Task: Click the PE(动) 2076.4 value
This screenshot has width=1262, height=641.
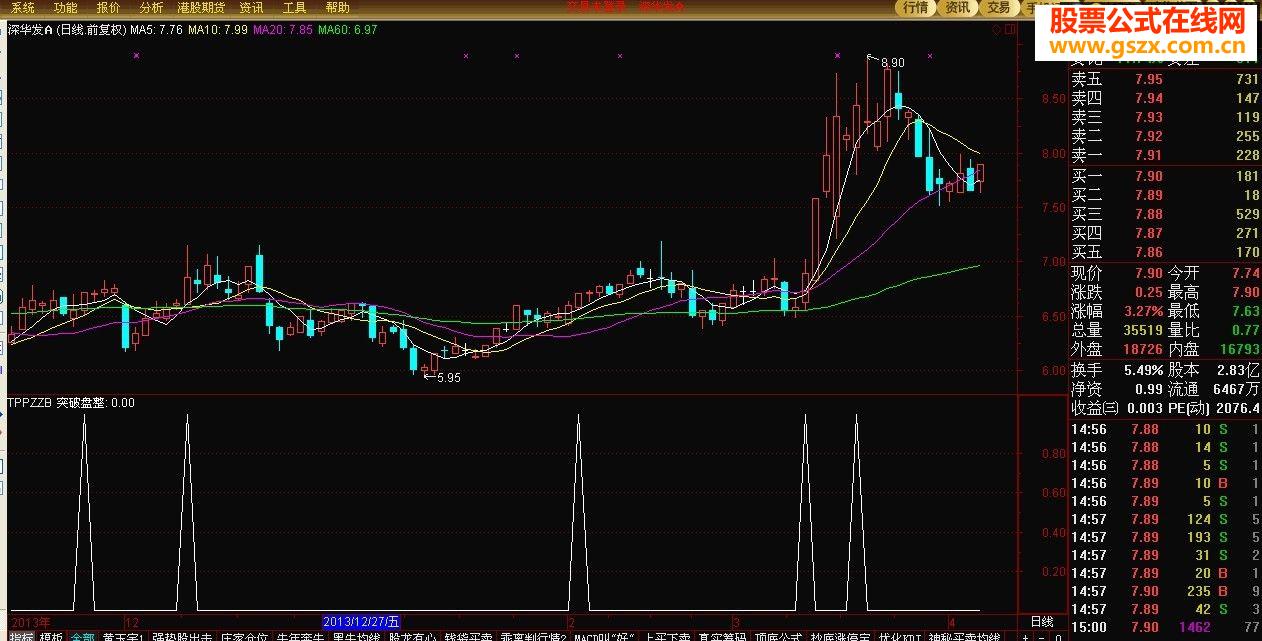Action: (x=1238, y=408)
